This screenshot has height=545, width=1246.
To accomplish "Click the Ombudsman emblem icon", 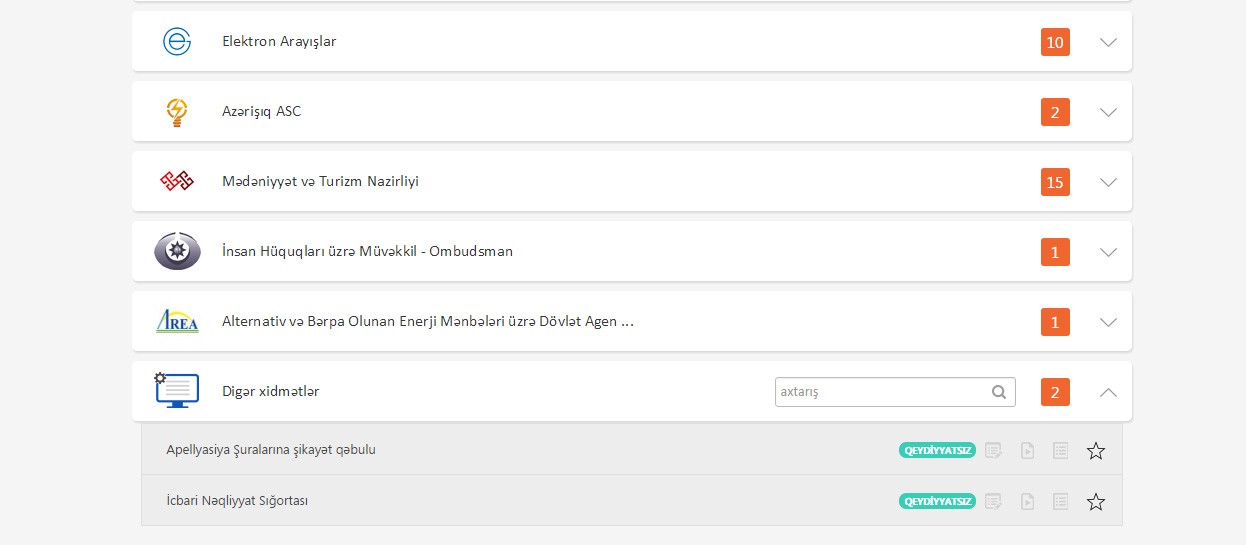I will 177,251.
